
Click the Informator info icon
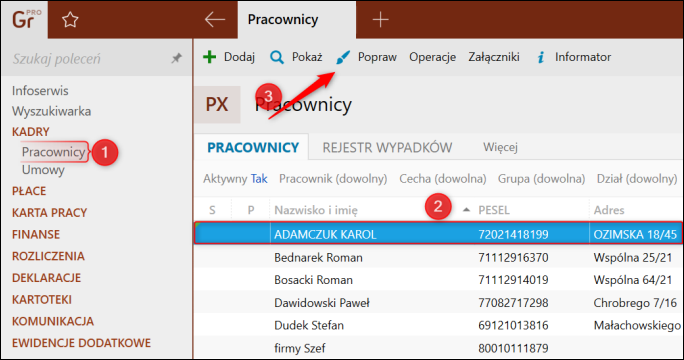(540, 57)
